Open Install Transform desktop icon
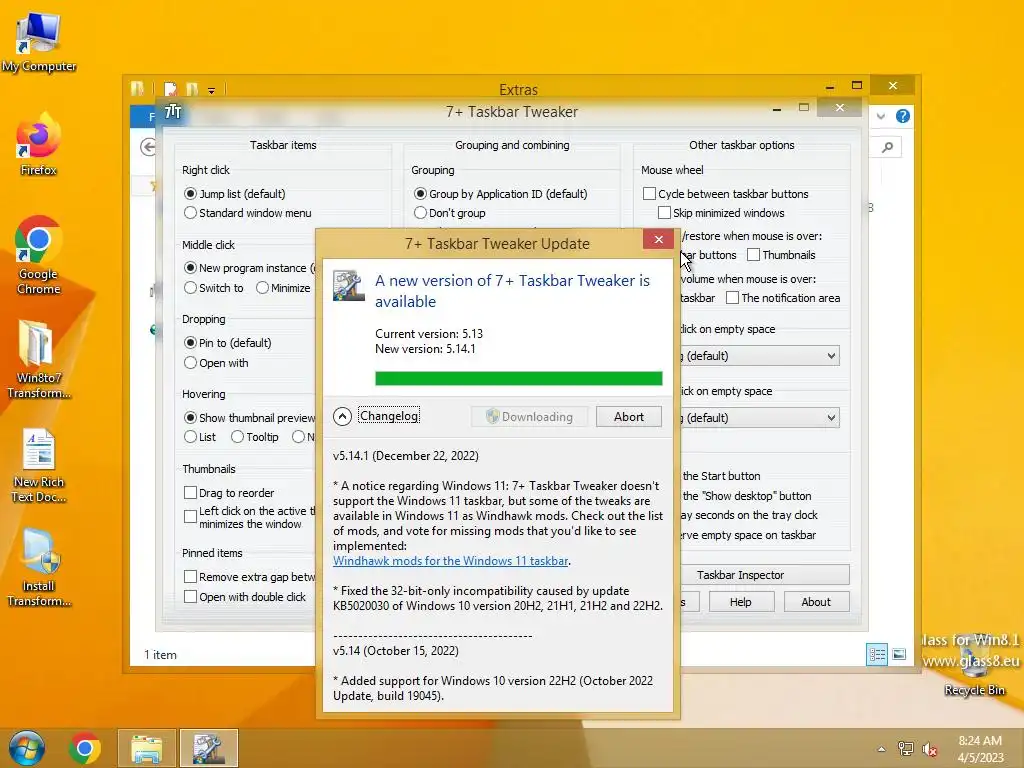Screen dimensions: 1024x768 point(39,568)
